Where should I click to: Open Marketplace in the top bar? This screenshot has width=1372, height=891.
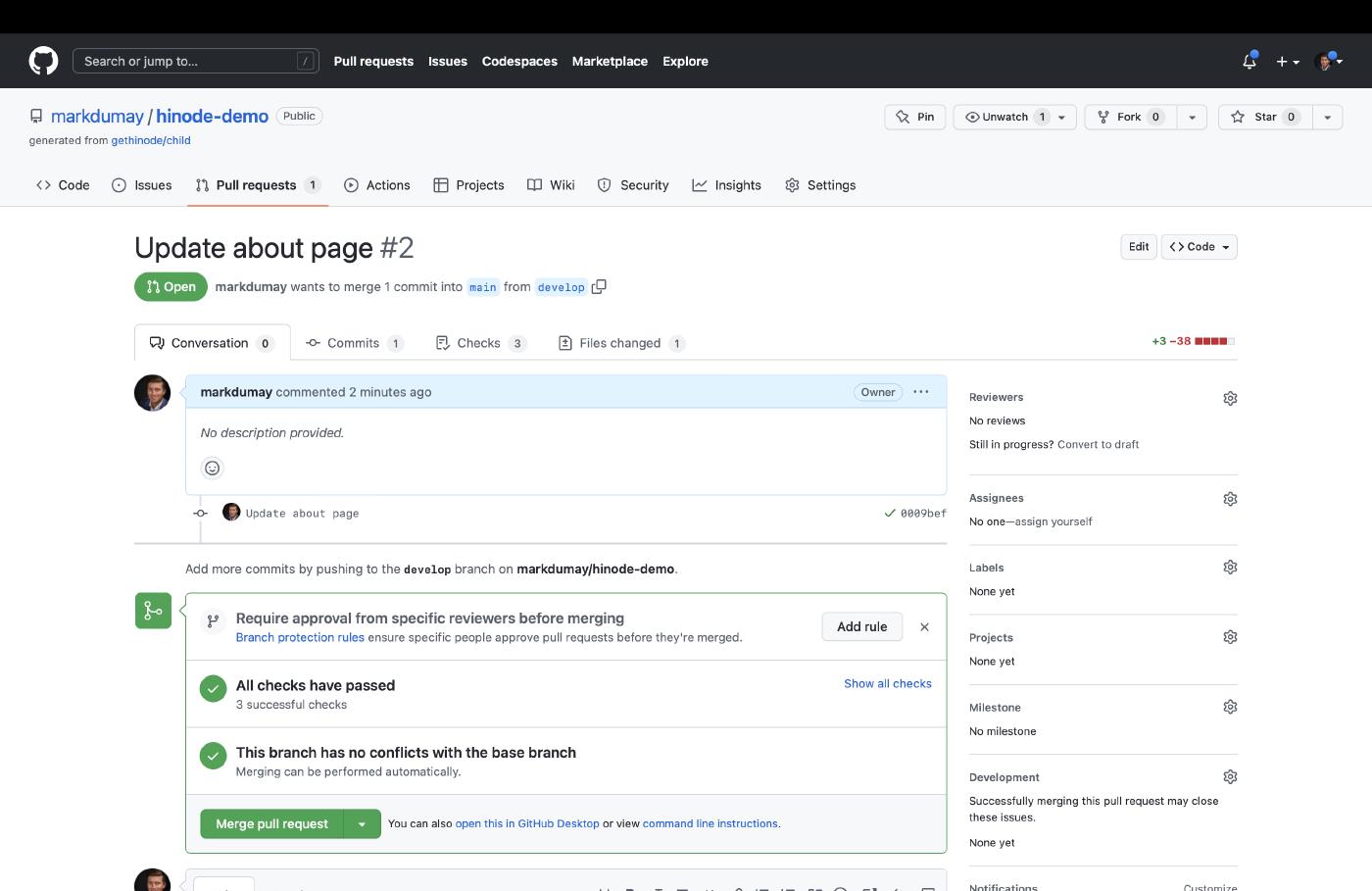tap(610, 61)
